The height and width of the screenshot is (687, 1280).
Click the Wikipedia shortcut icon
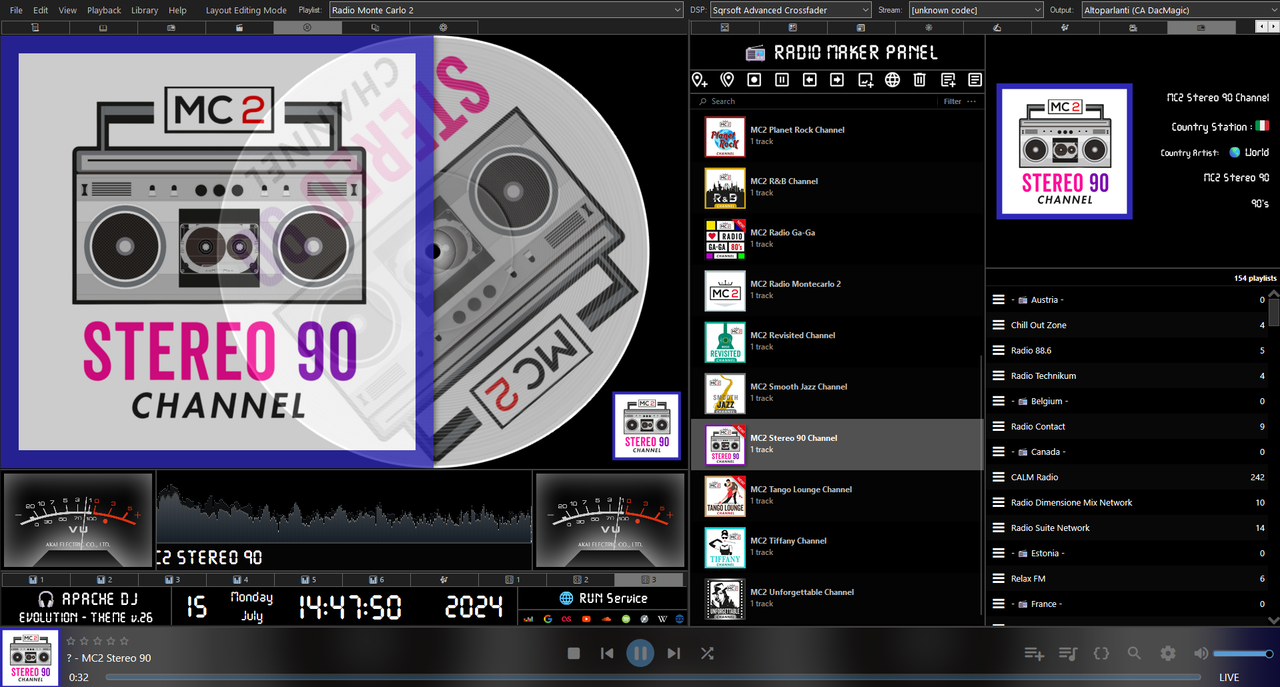point(662,619)
